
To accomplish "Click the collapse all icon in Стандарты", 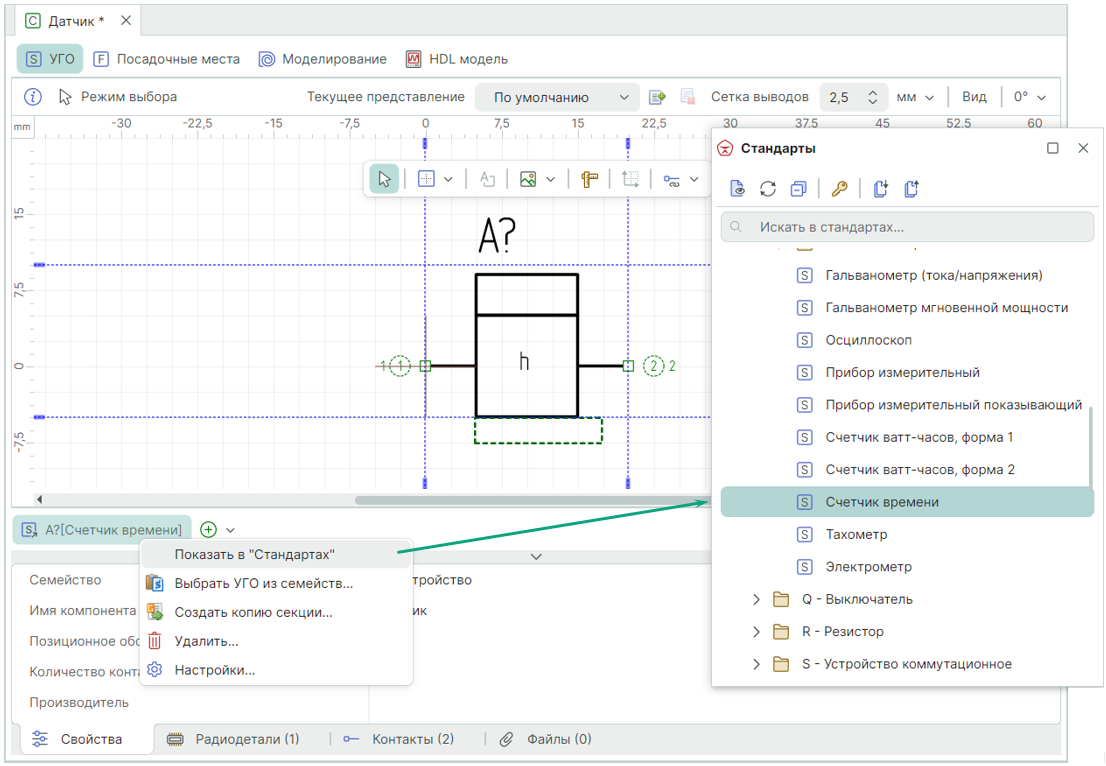I will coord(798,189).
